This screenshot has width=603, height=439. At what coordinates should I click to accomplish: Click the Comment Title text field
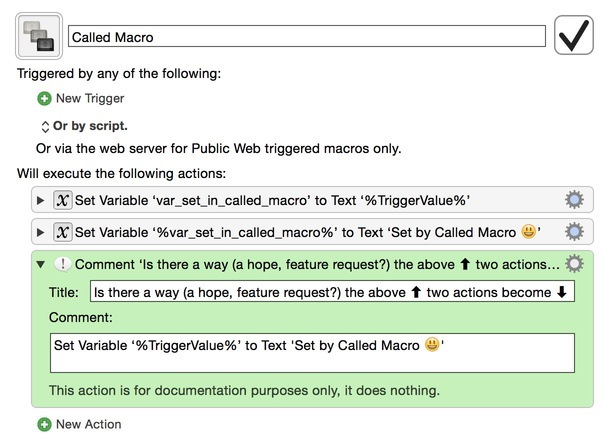(x=332, y=292)
